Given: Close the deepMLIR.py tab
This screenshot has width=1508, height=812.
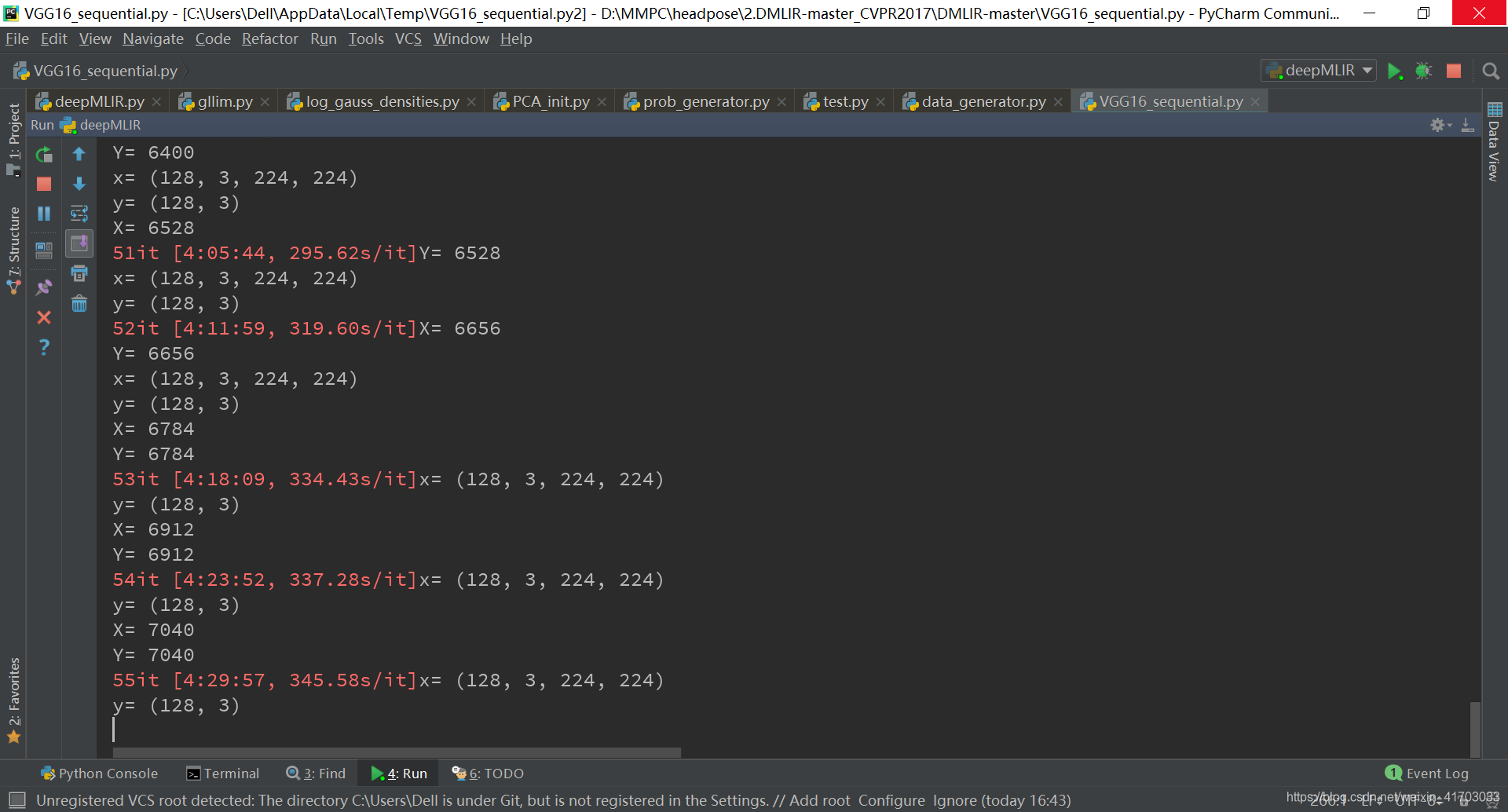Looking at the screenshot, I should tap(156, 102).
